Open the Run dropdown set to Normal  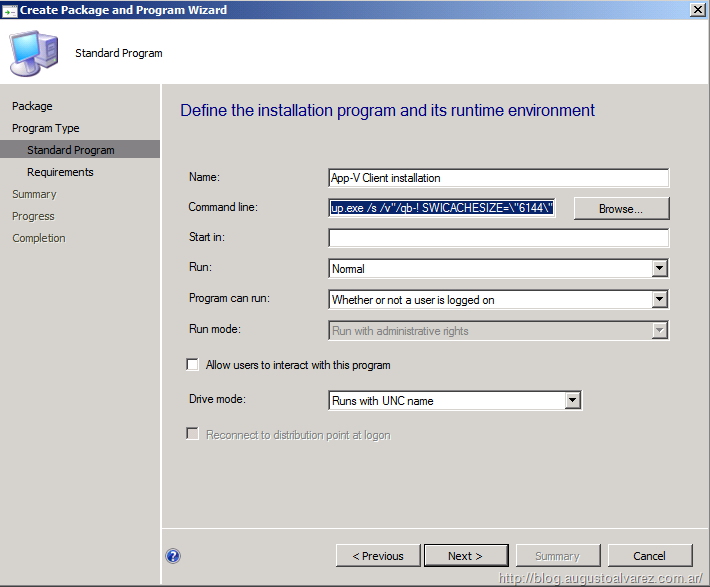pos(659,268)
